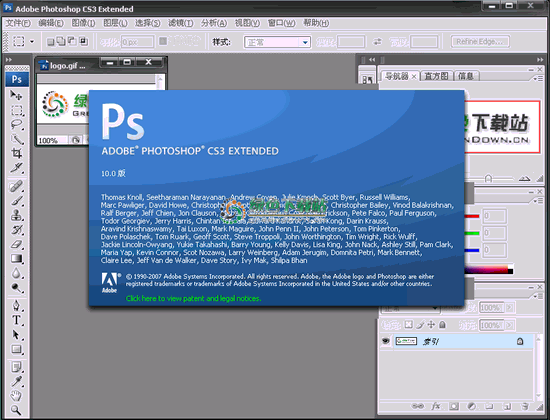Select the Lasso tool
Screen dimensions: 550x420
pyautogui.click(x=16, y=125)
